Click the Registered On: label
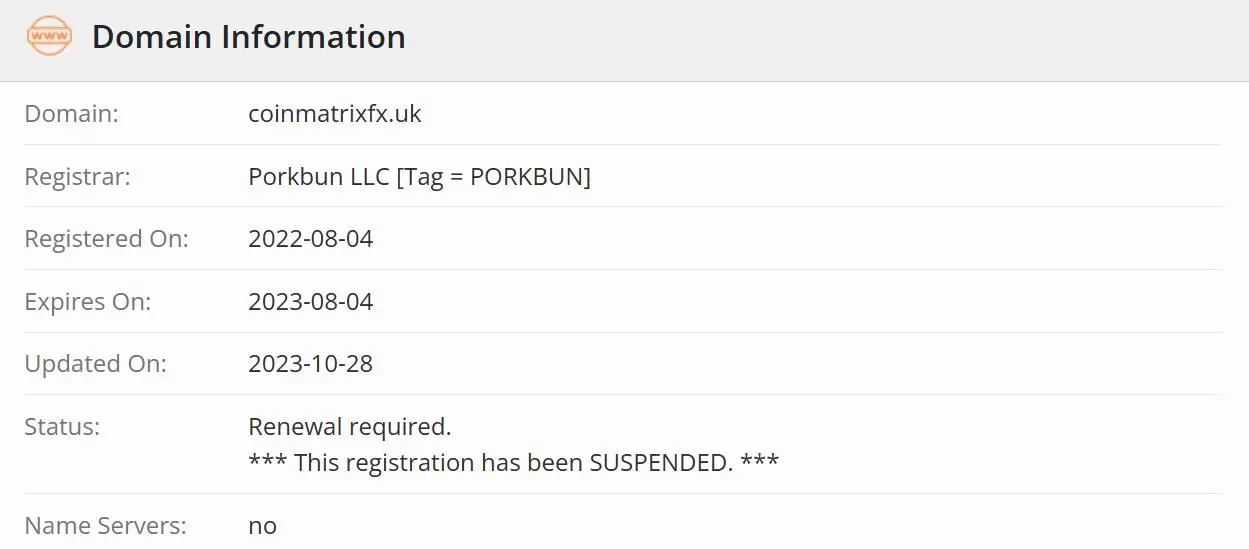 click(106, 239)
